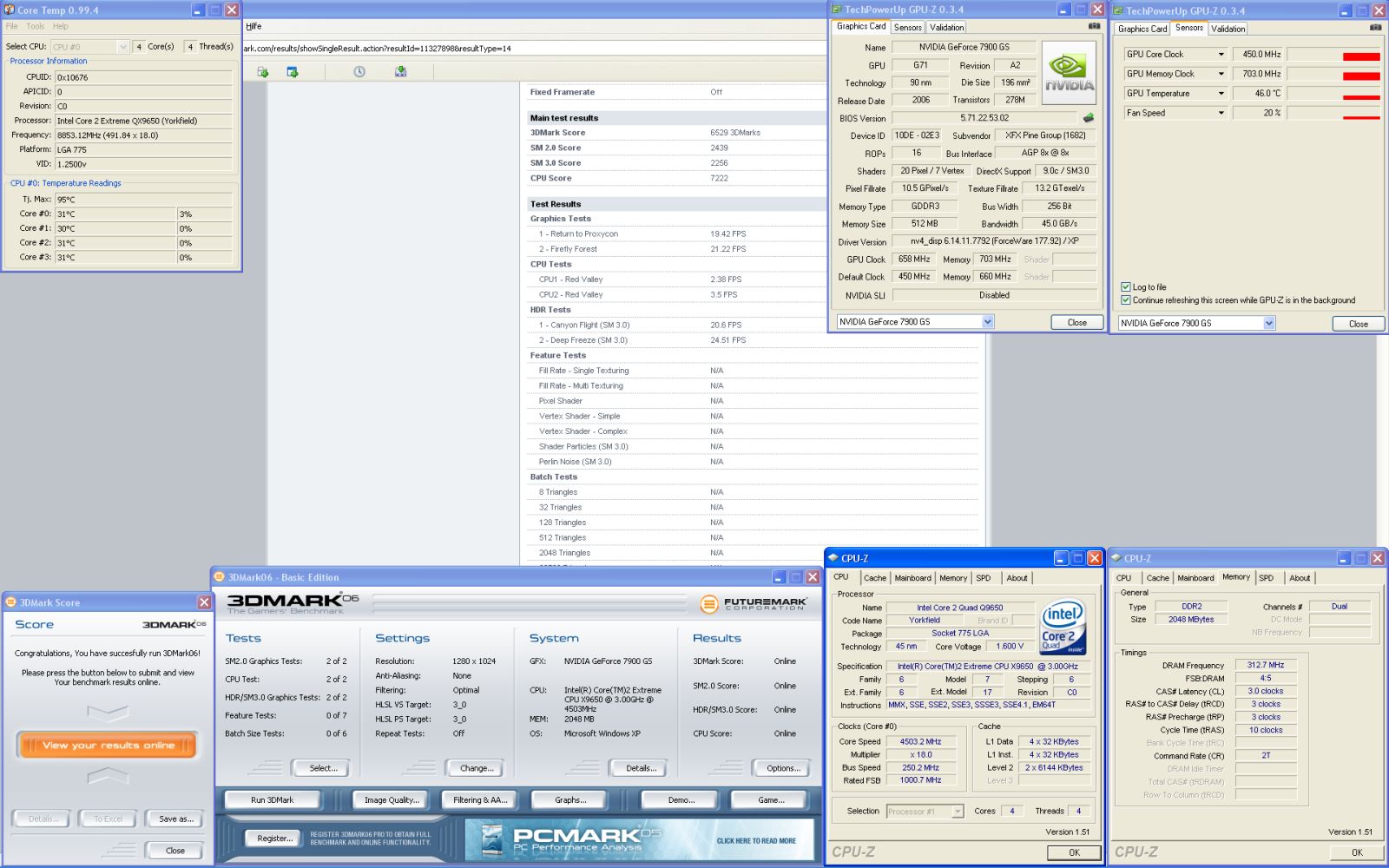Click the browser address bar URL field

point(533,49)
